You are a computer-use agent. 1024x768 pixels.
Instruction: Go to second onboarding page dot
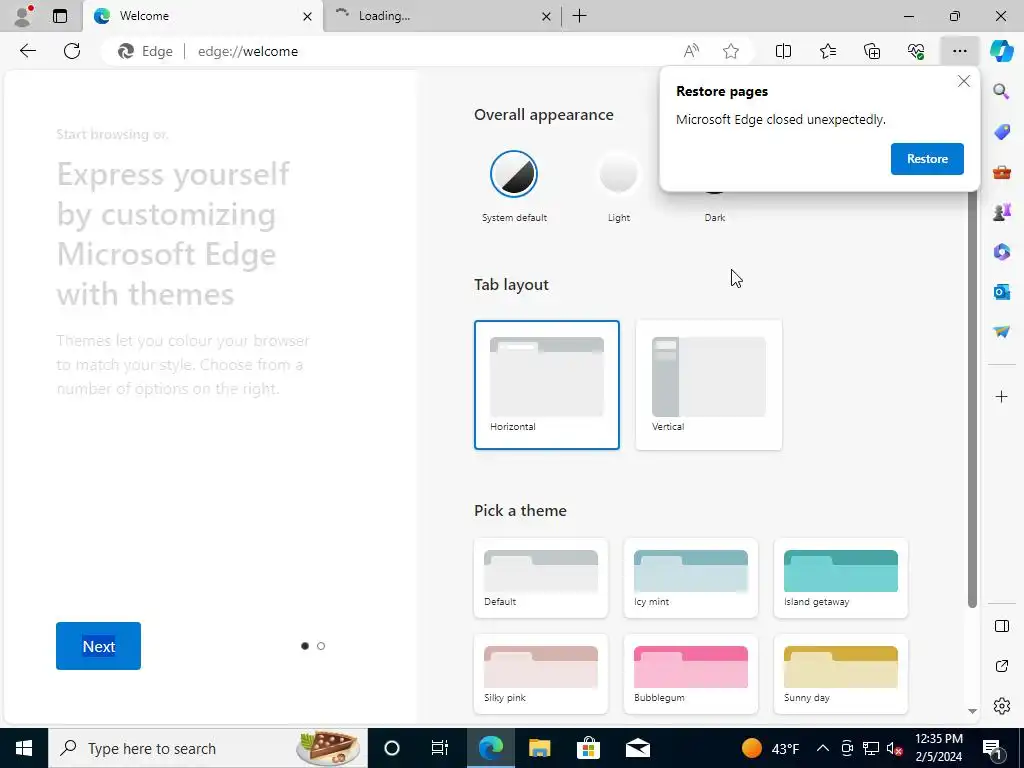point(321,646)
